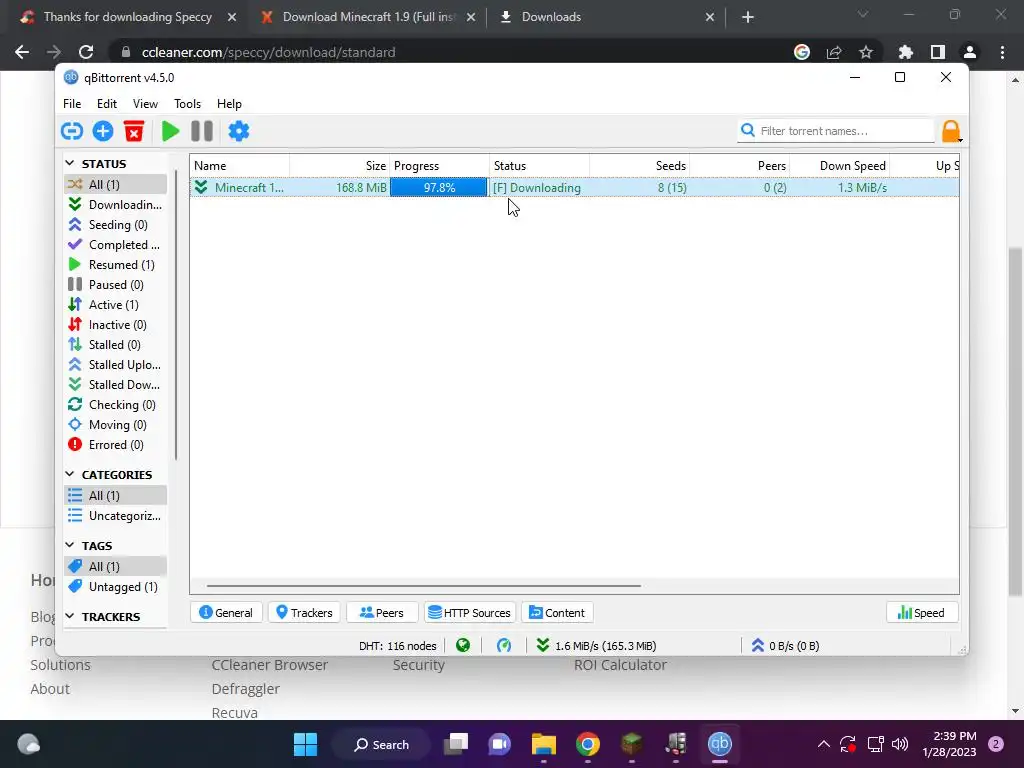
Task: Select All (1) under Categories
Action: 116,496
